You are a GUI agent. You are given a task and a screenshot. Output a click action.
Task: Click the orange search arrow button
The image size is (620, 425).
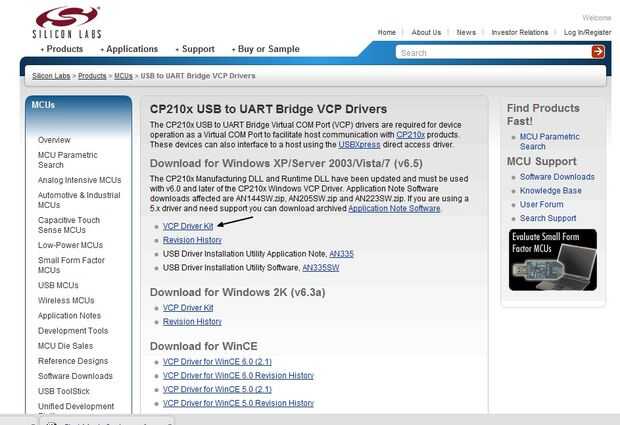(598, 52)
